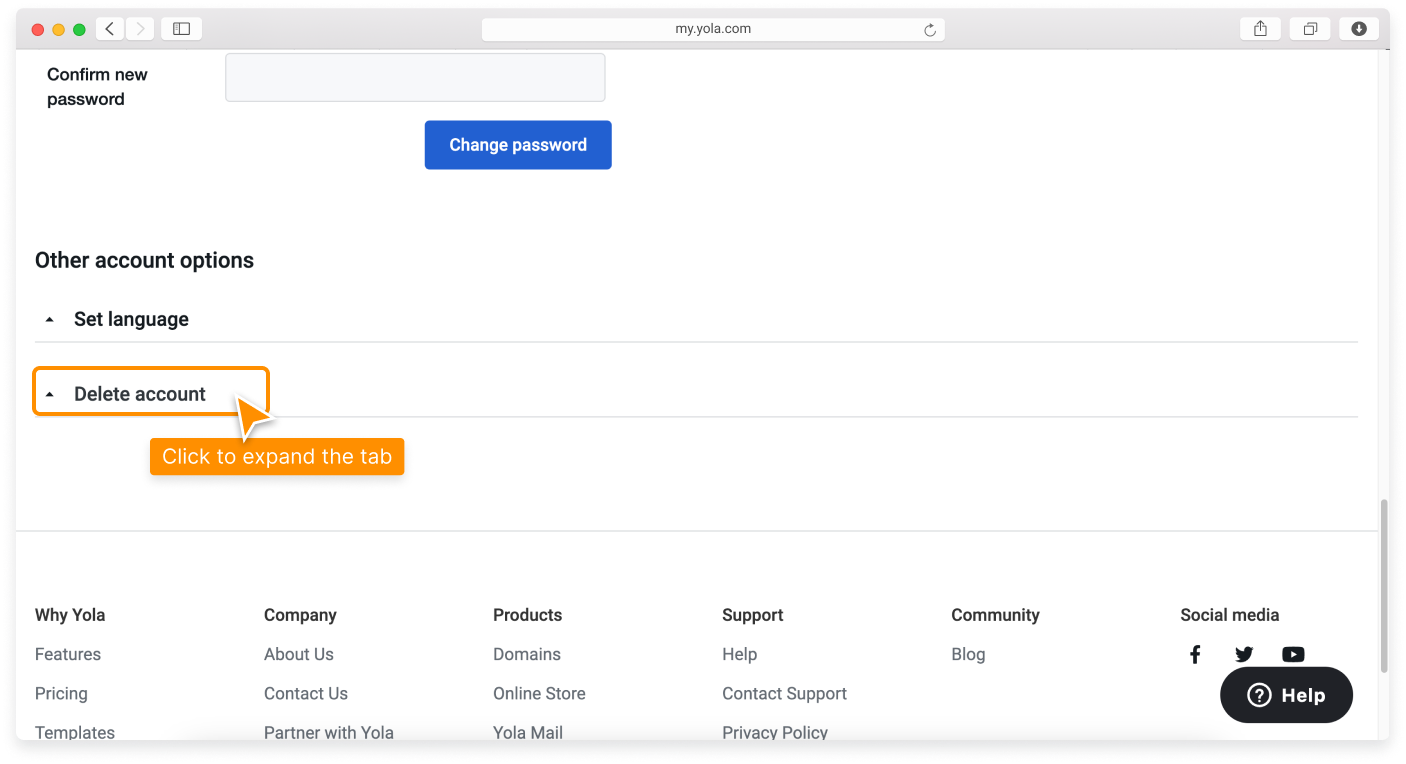1406x764 pixels.
Task: Focus the Confirm new password field
Action: pos(415,78)
